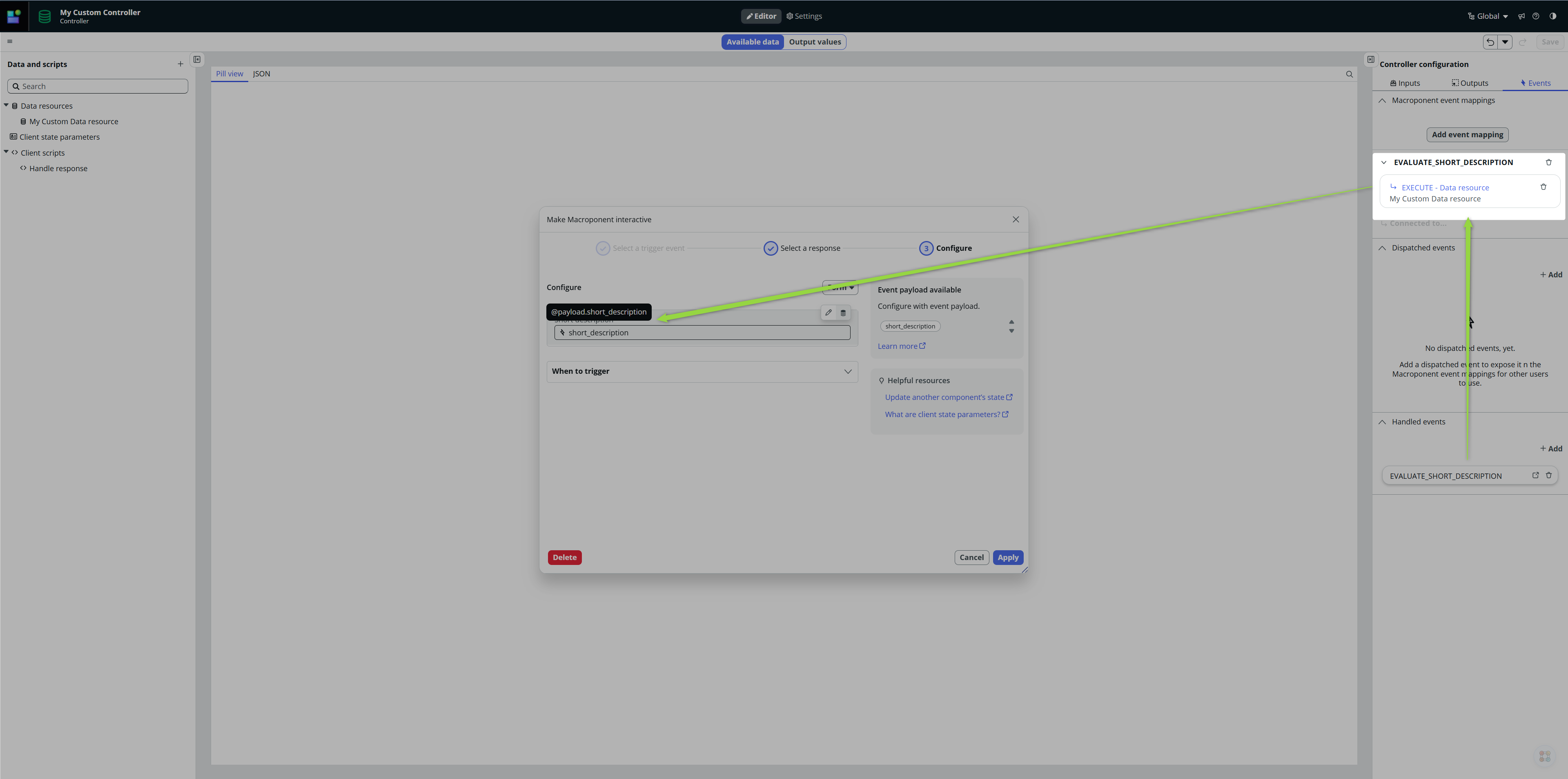The height and width of the screenshot is (779, 1568).
Task: Delete the EXECUTE Data resource handler
Action: coord(1543,187)
